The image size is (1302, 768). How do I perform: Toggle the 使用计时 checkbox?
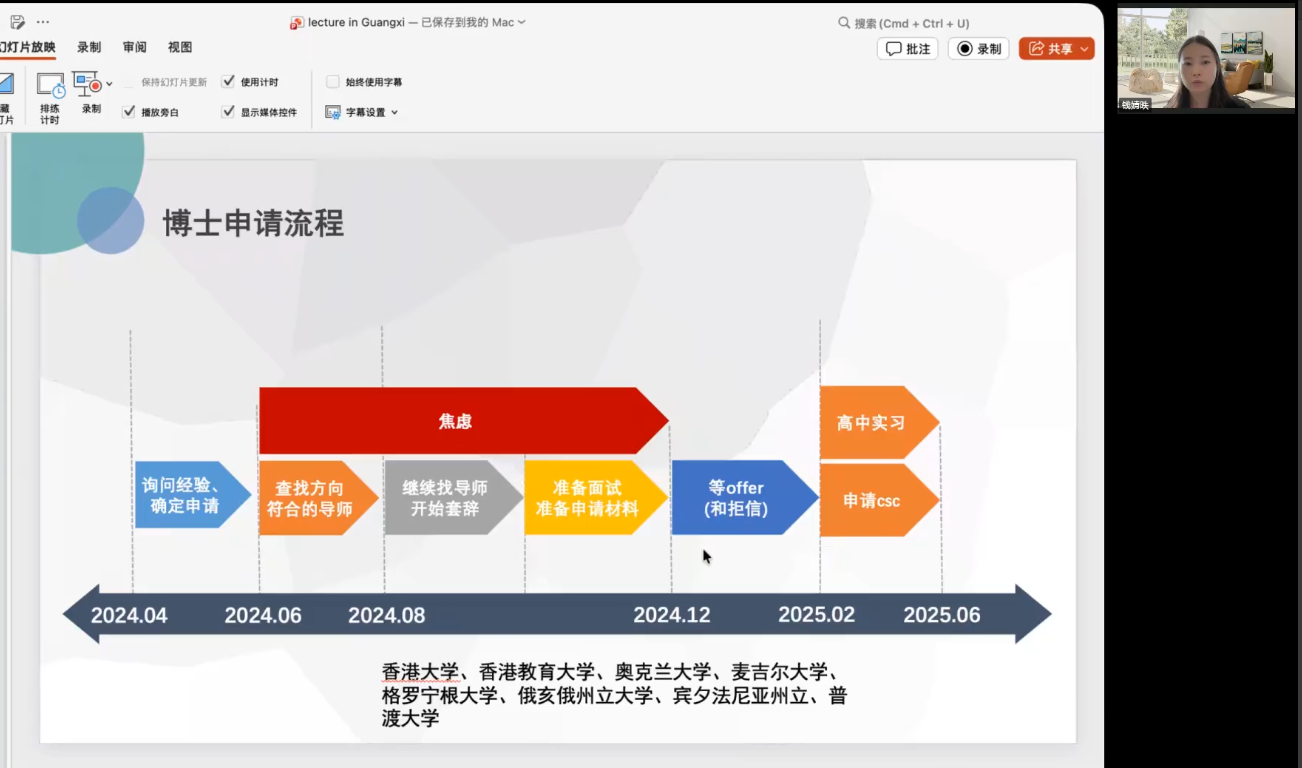[x=228, y=82]
